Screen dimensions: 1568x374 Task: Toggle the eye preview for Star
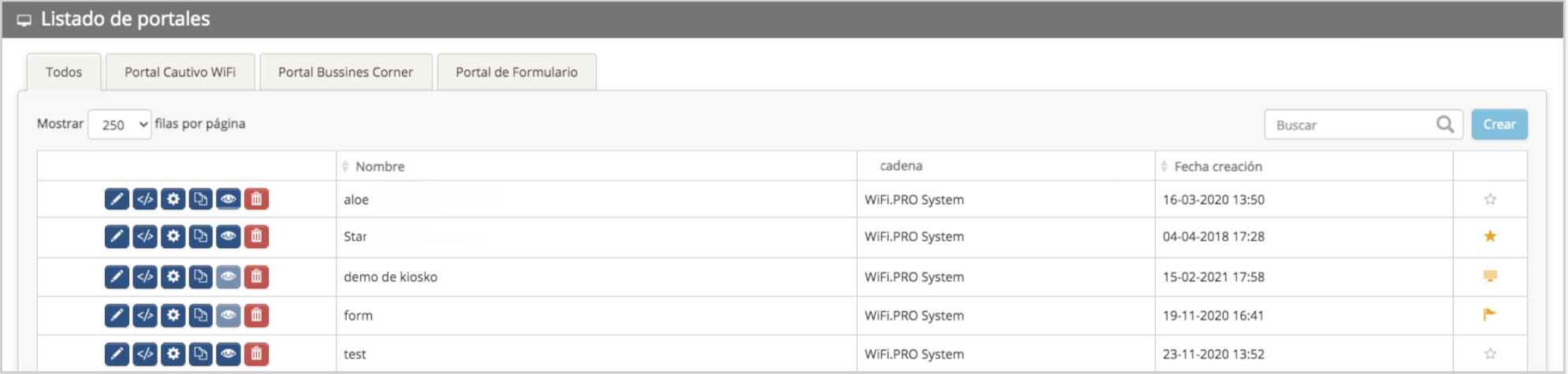(x=229, y=236)
